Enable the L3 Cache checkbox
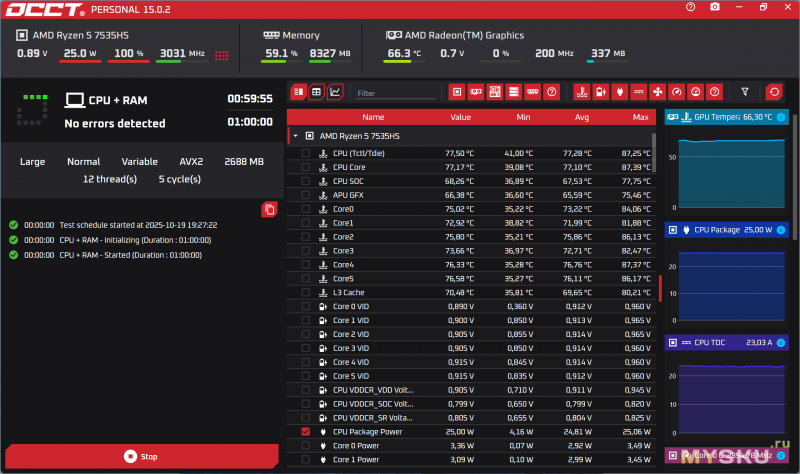 coord(306,293)
